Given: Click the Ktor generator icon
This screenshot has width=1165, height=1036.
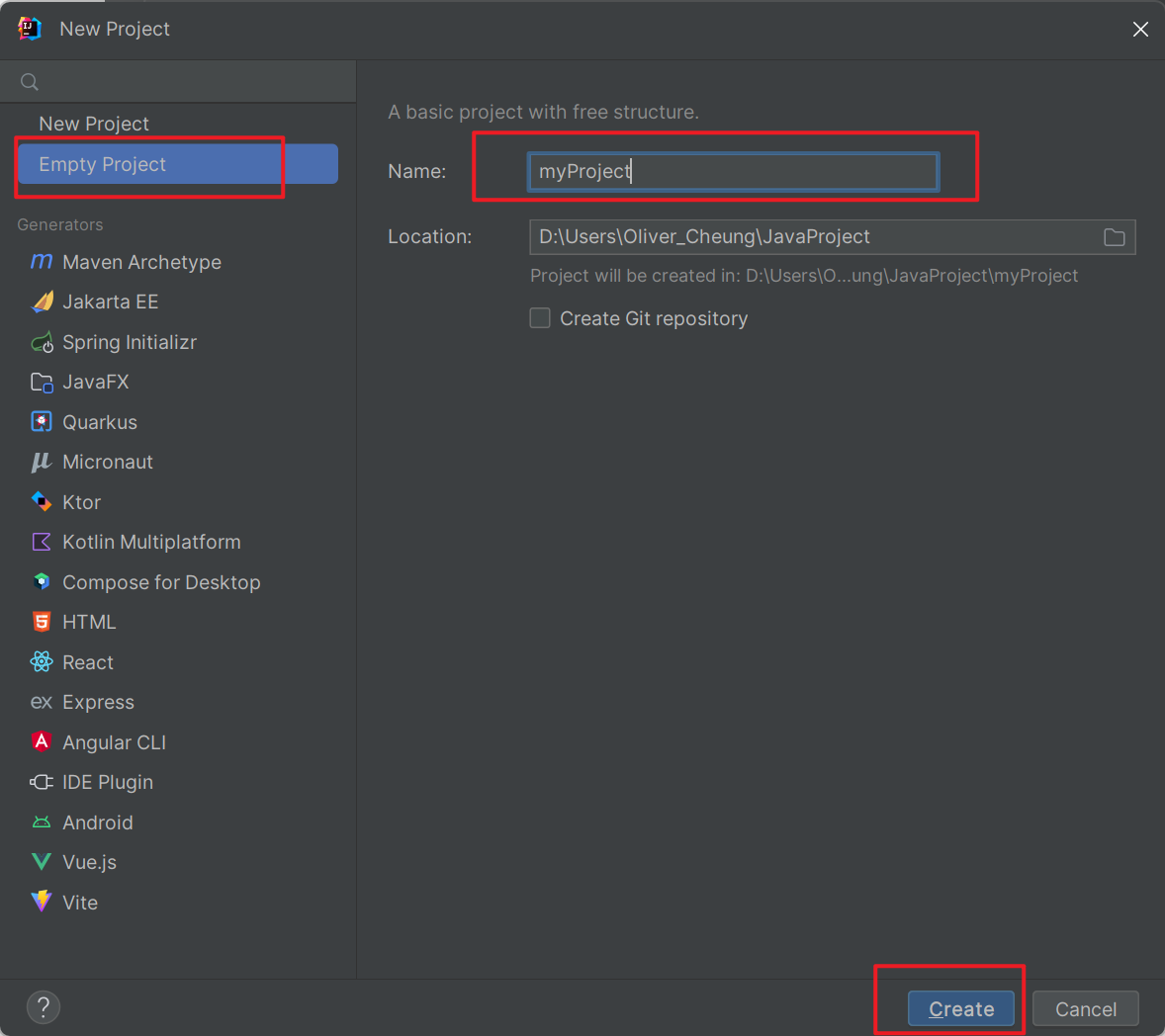Looking at the screenshot, I should click(42, 502).
